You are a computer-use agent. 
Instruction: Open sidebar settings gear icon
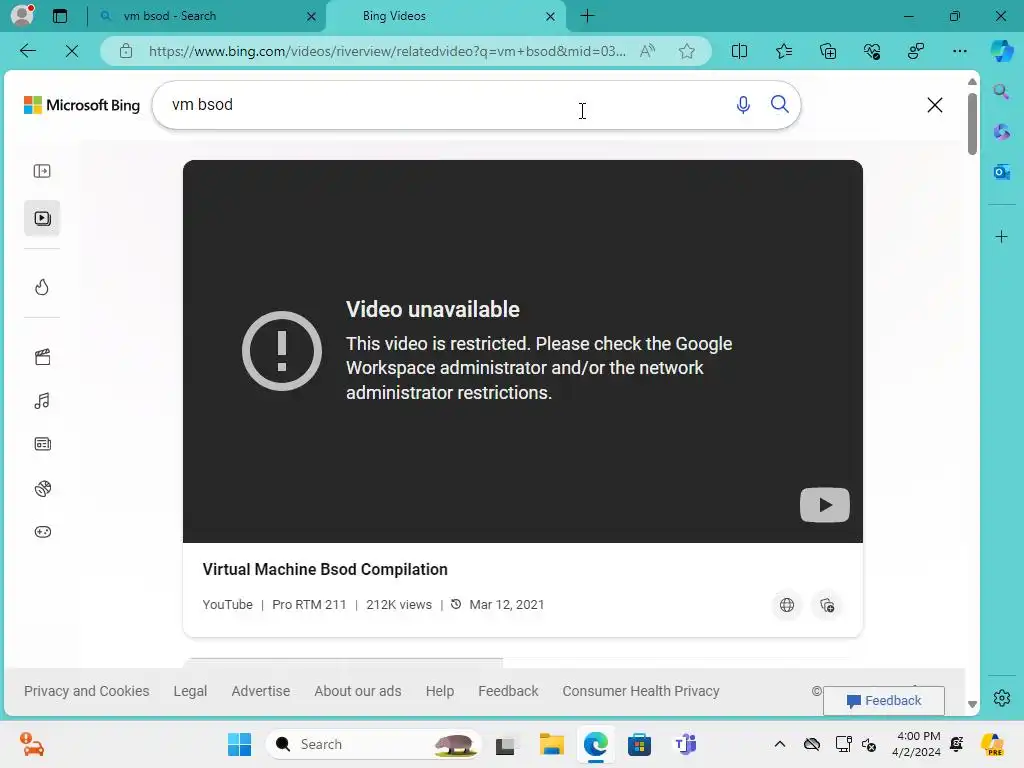click(1001, 698)
